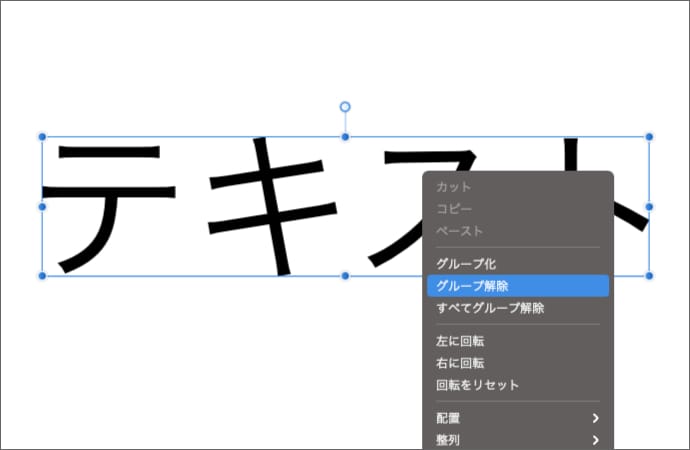This screenshot has height=450, width=690.
Task: Click the greyed-out カット menu entry
Action: 453,187
